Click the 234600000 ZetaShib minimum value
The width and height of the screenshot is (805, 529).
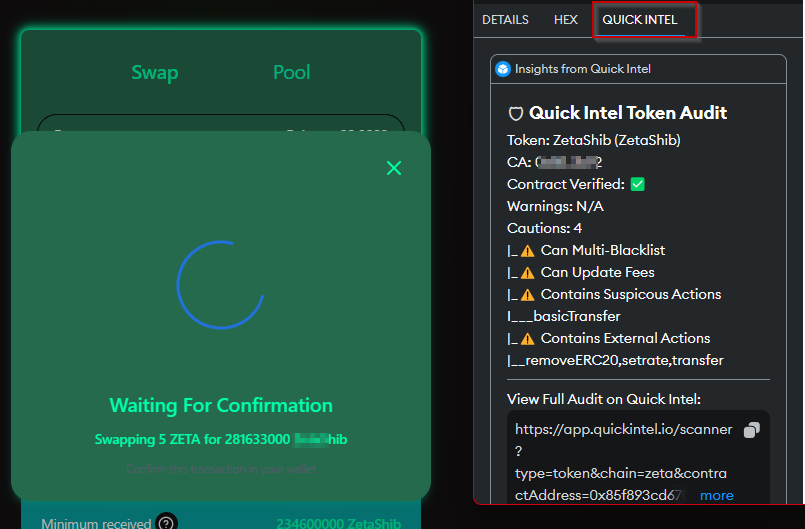[338, 523]
